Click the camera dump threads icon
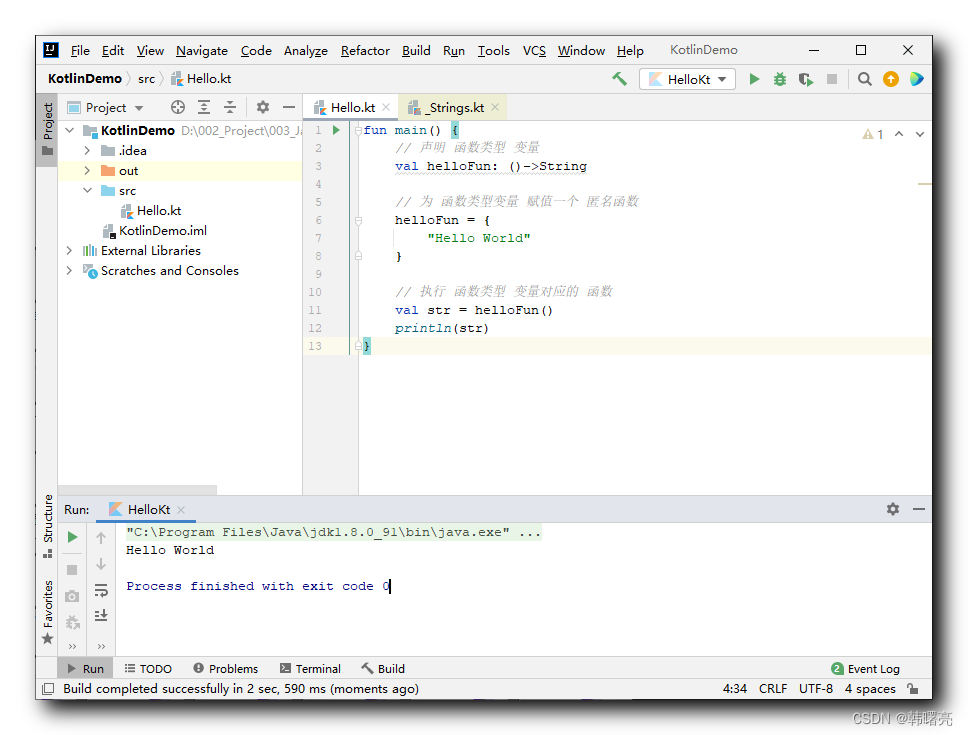This screenshot has width=968, height=735. [72, 596]
